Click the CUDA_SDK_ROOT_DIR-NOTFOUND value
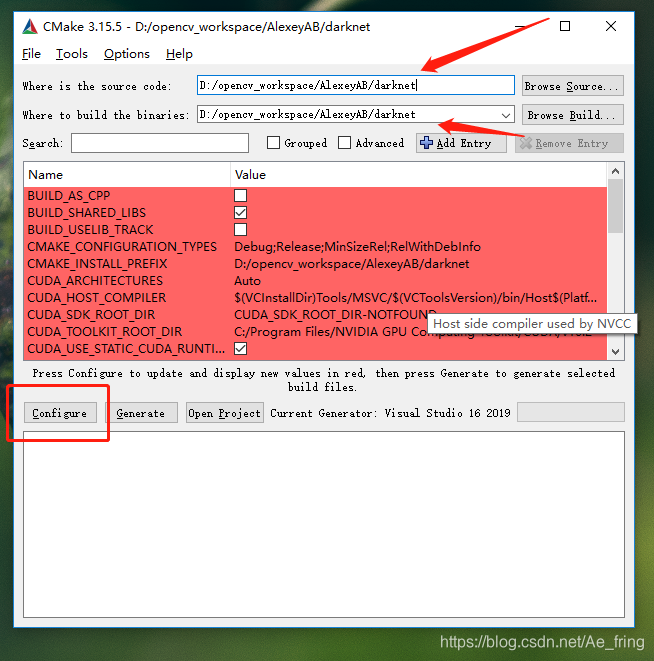Screen dimensions: 654x661 tap(335, 315)
